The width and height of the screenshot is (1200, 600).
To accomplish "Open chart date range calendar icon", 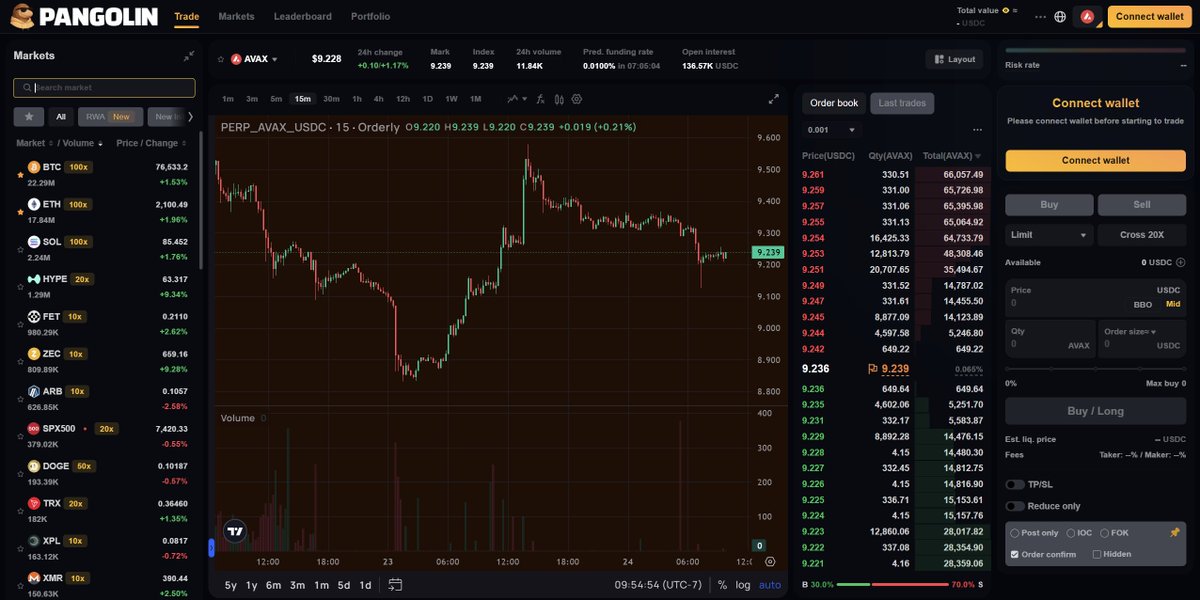I will 395,585.
